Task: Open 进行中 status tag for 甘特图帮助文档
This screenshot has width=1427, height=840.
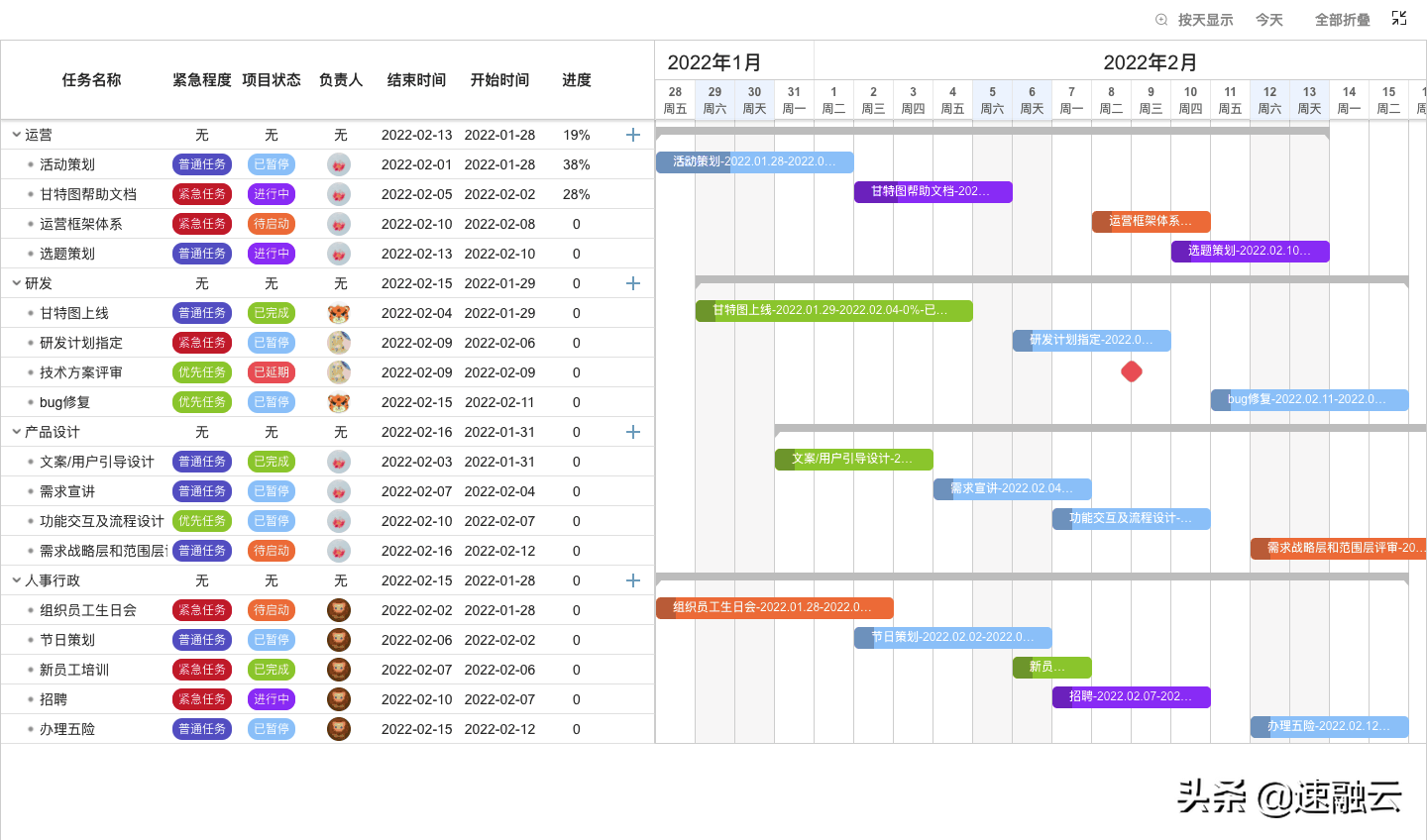Action: coord(272,194)
